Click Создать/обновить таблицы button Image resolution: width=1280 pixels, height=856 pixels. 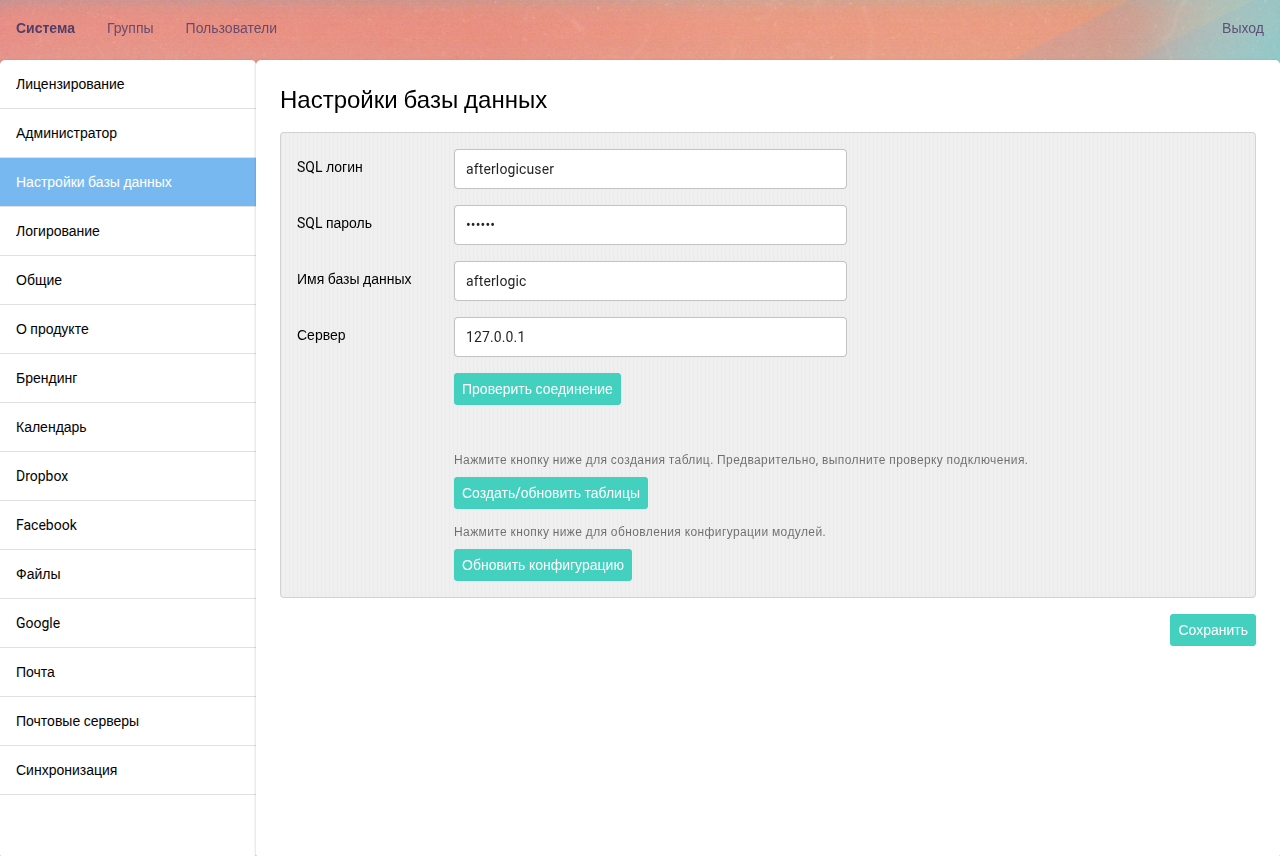click(550, 493)
